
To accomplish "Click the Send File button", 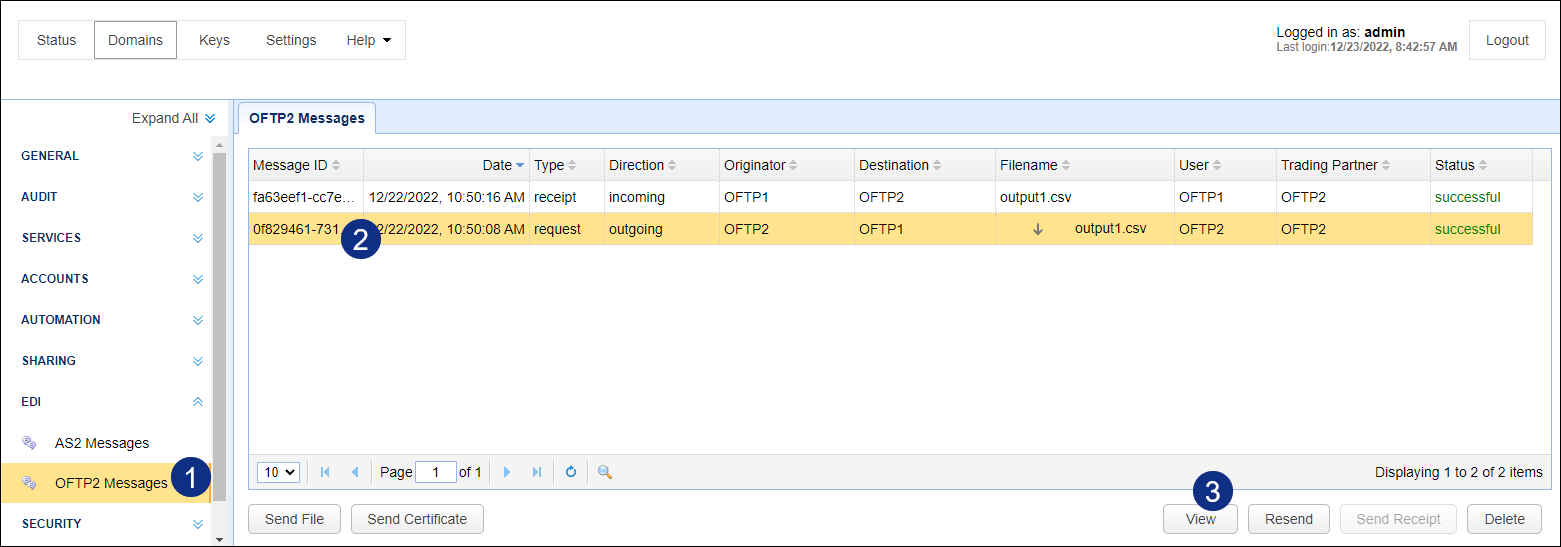I will 294,519.
